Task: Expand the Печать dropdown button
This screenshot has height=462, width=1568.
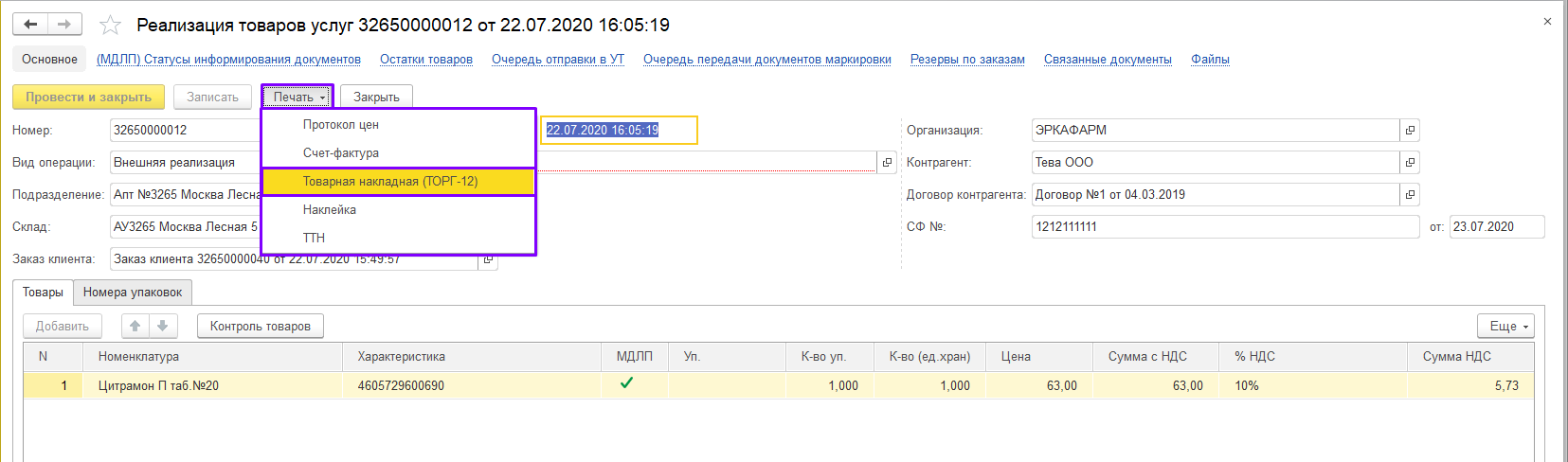Action: pyautogui.click(x=298, y=98)
